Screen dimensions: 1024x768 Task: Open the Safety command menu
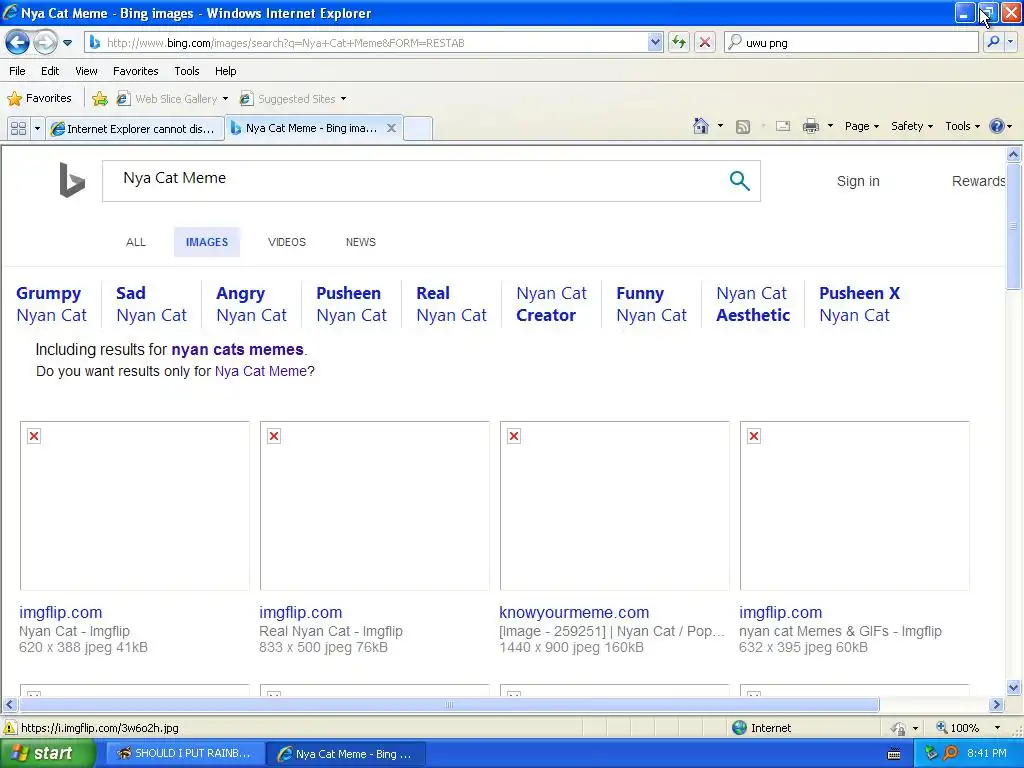point(912,126)
